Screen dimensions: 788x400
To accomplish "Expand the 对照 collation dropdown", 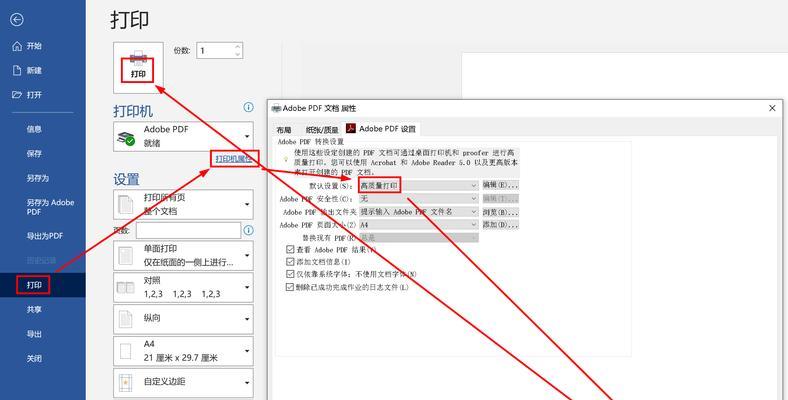I will [183, 287].
